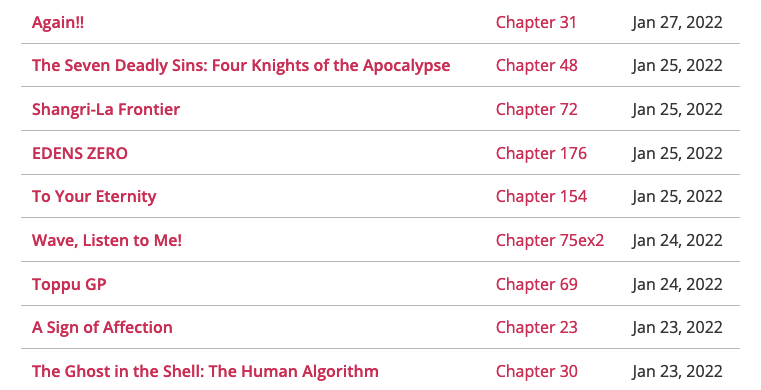Go to the EDENS ZERO series page

point(80,153)
